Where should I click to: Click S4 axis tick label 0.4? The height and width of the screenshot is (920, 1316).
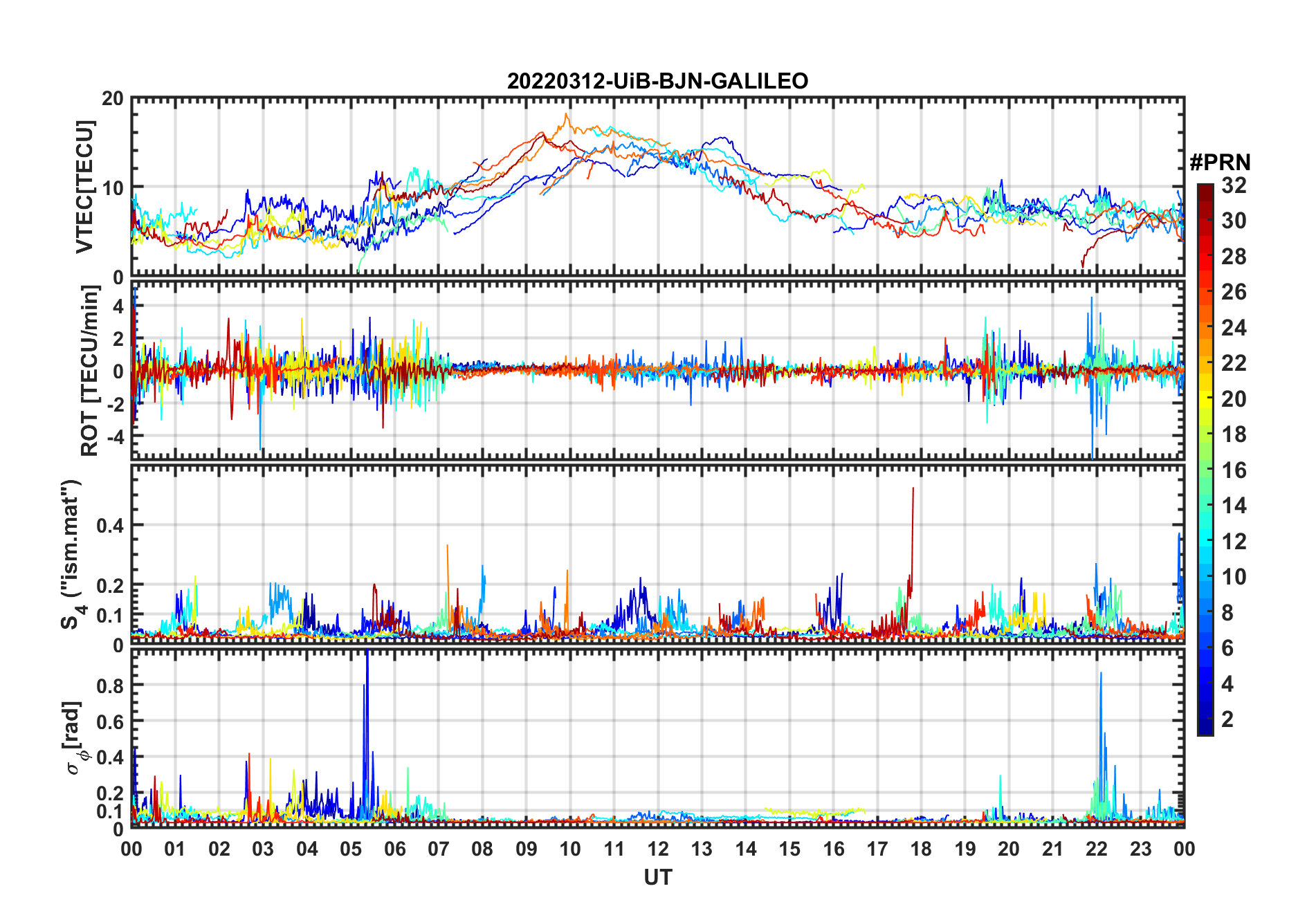pos(110,525)
